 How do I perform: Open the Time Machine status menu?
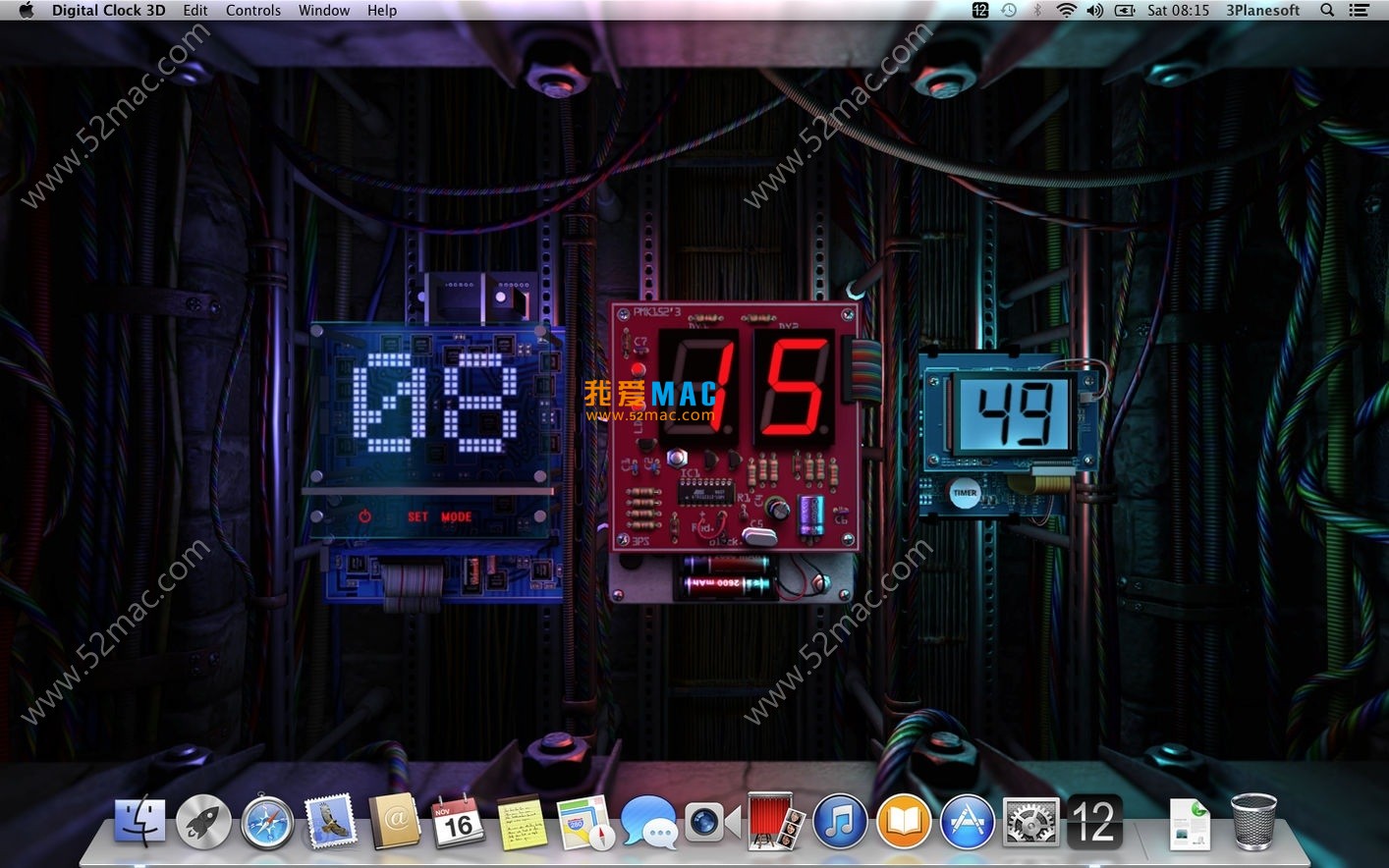click(x=1009, y=10)
